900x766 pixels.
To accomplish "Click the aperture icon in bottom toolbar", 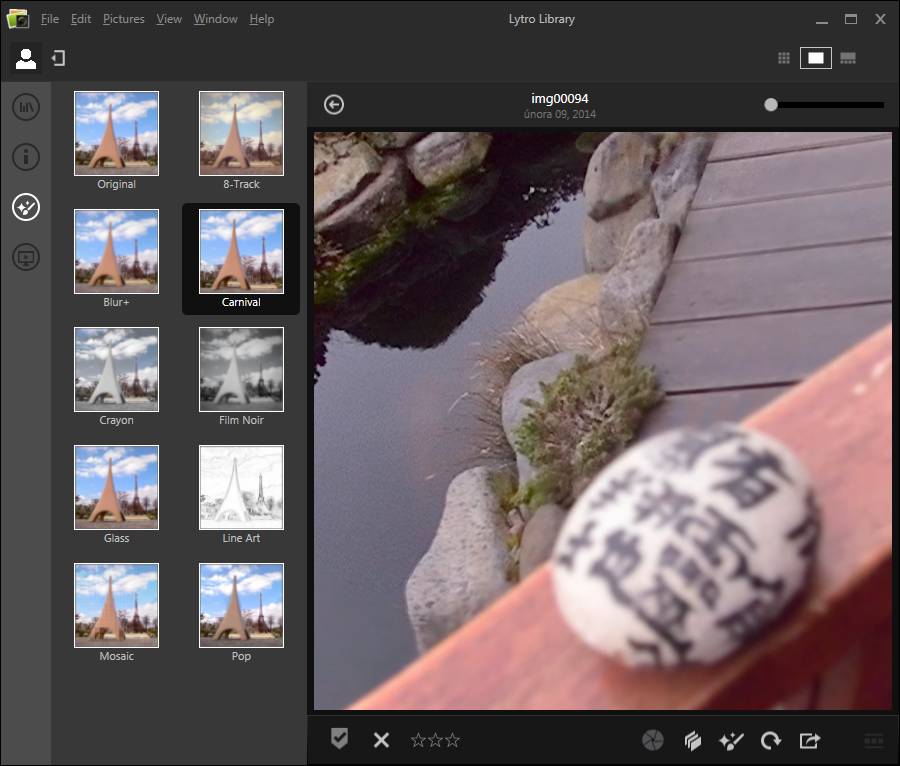I will [652, 740].
